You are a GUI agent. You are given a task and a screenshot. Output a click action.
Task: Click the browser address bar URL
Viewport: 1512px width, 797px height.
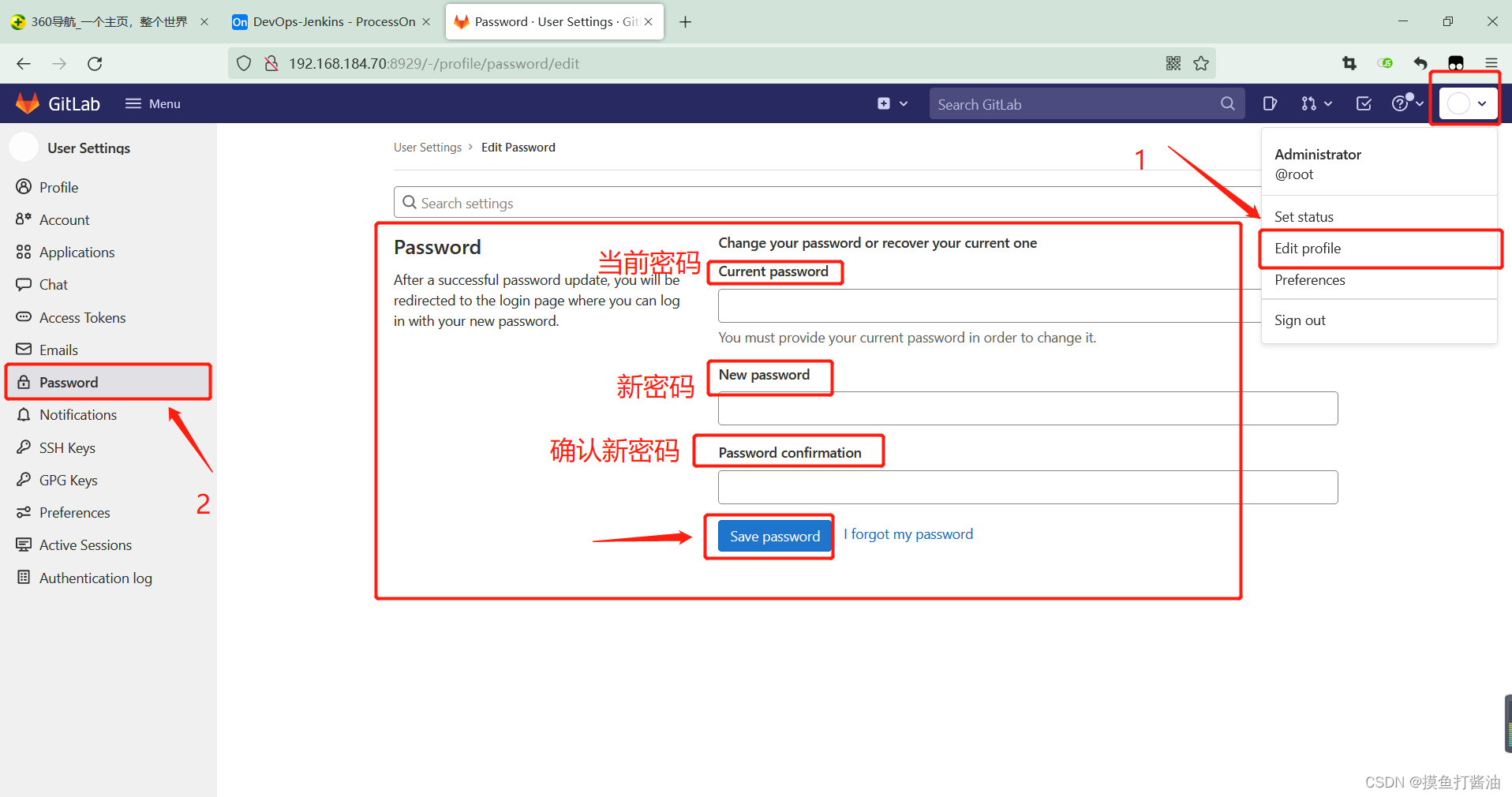(434, 63)
